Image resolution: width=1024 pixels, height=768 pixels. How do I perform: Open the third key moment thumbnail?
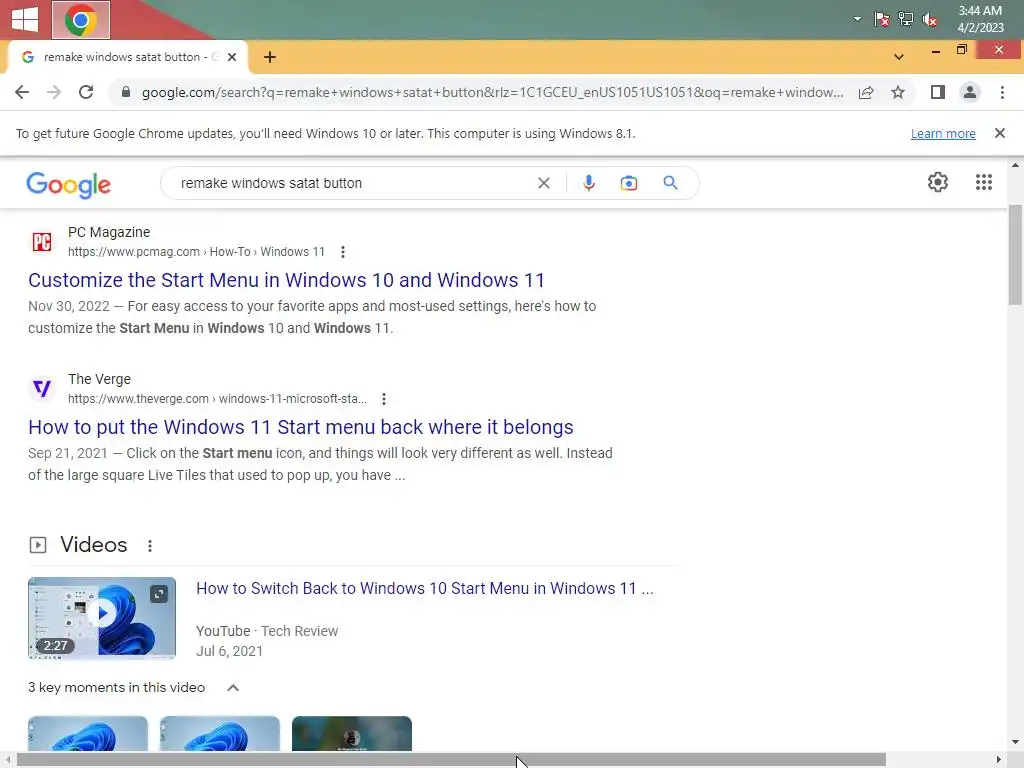point(351,733)
